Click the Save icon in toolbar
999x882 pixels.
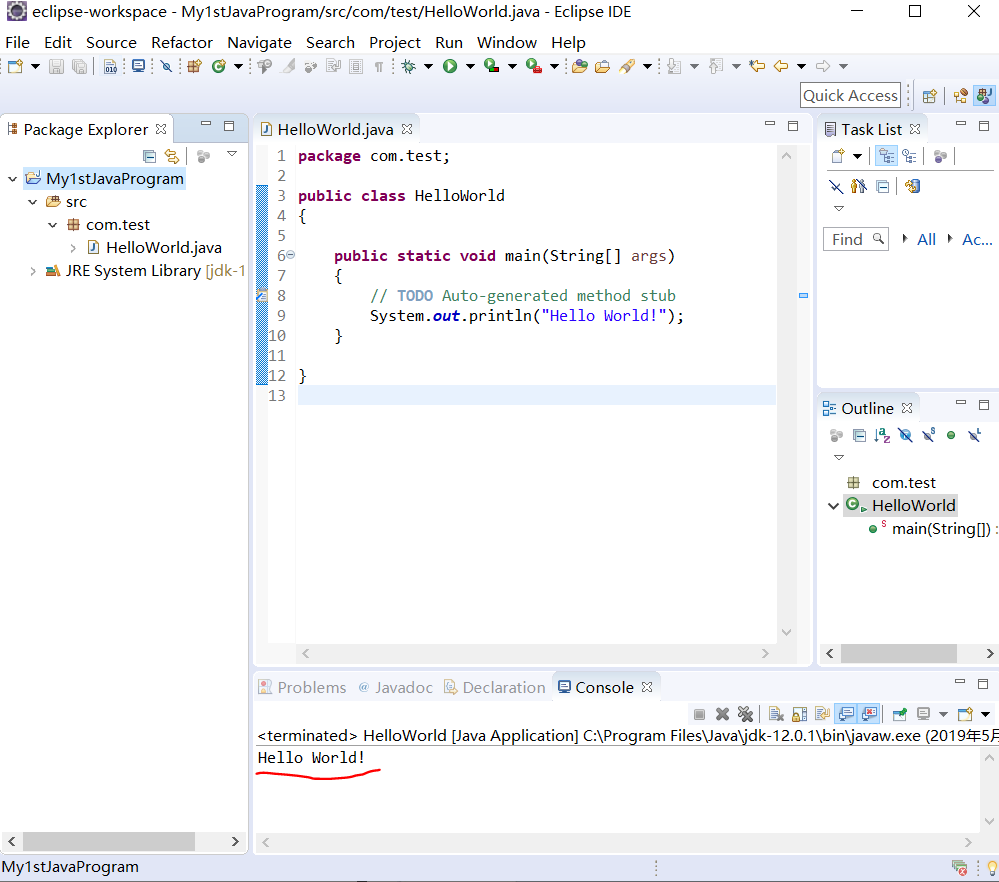pyautogui.click(x=57, y=66)
